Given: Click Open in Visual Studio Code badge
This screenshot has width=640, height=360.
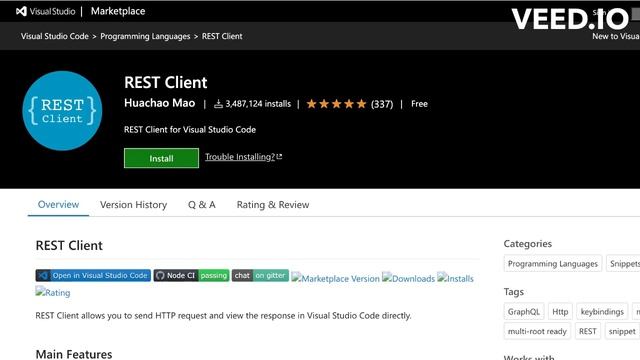Looking at the screenshot, I should pos(93,276).
